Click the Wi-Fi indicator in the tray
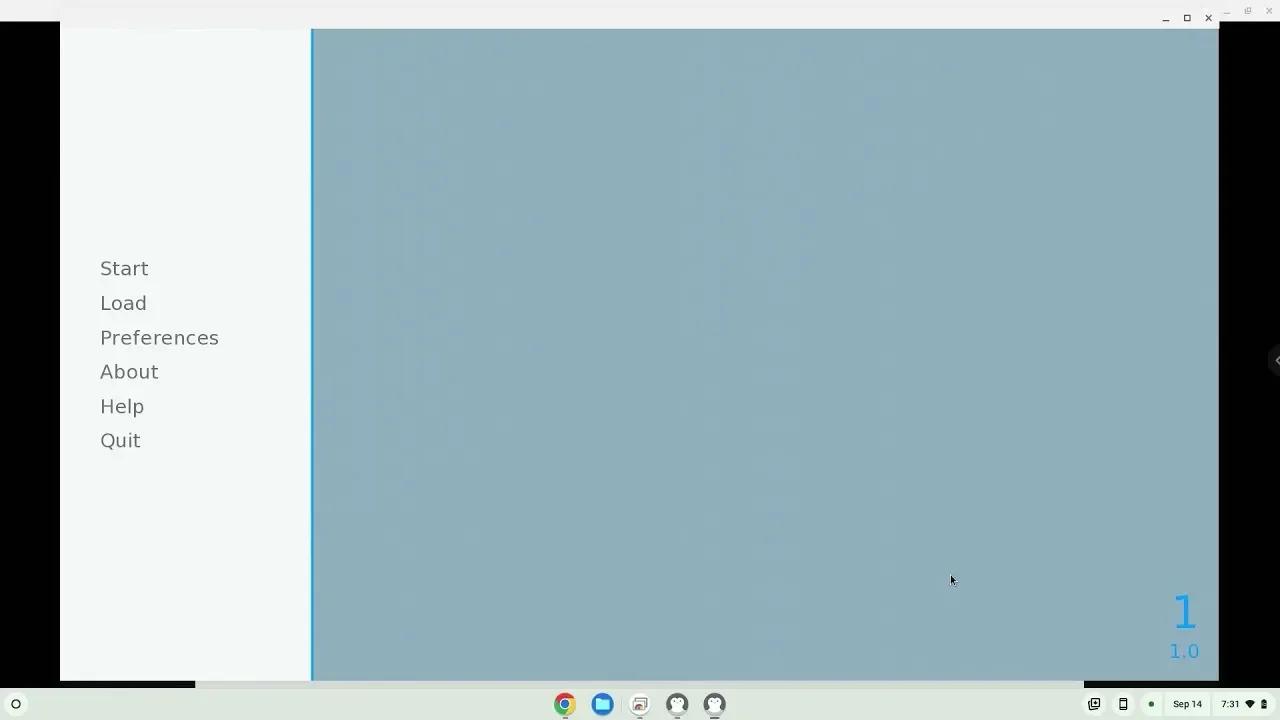 pyautogui.click(x=1249, y=704)
